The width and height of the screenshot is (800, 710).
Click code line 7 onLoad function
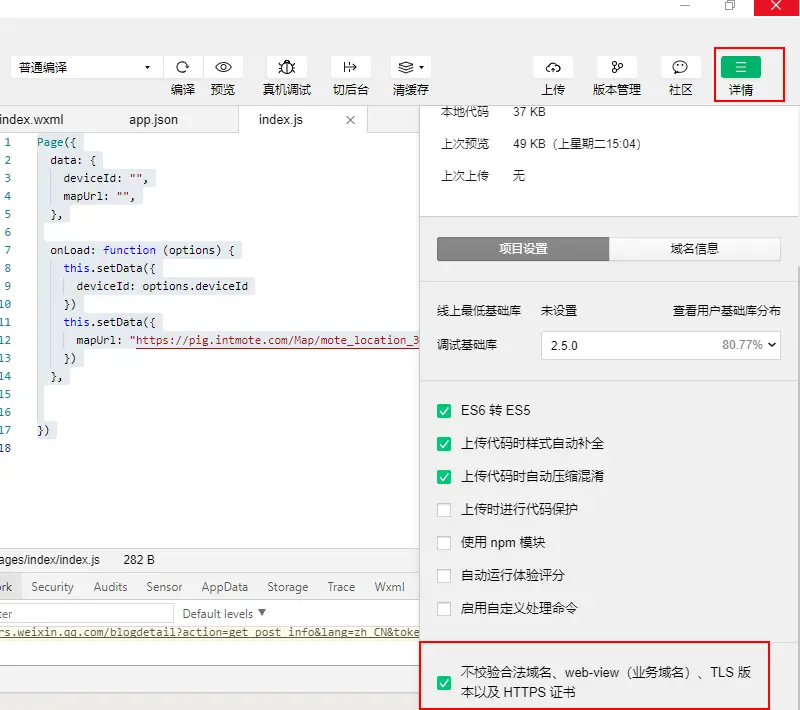142,250
